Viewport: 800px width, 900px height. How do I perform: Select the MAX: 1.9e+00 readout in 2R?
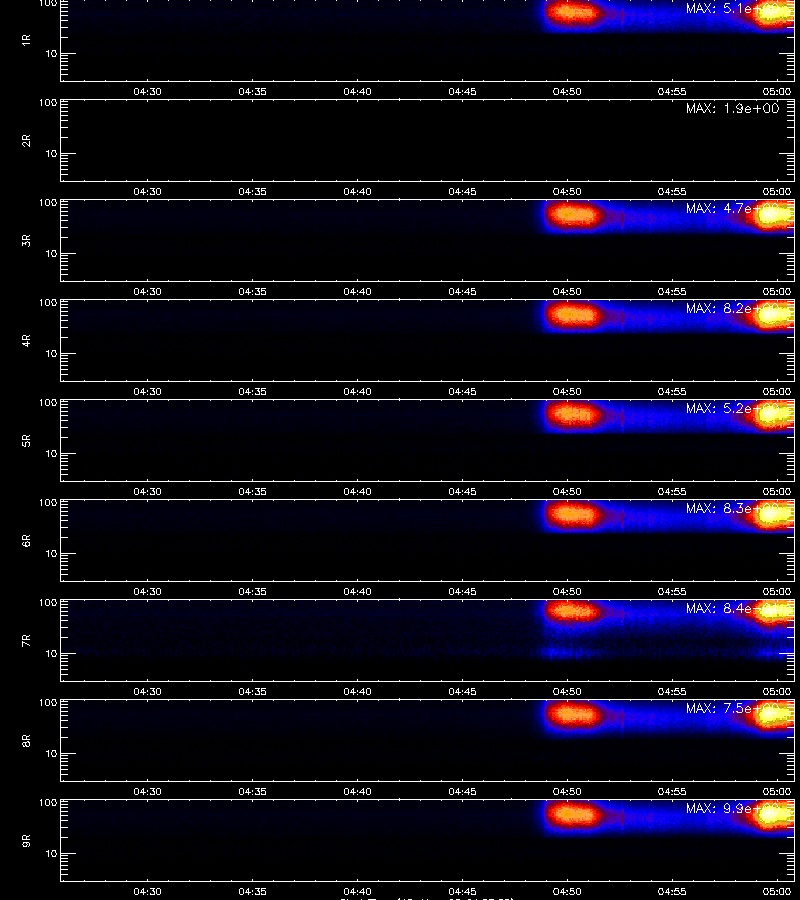(733, 108)
